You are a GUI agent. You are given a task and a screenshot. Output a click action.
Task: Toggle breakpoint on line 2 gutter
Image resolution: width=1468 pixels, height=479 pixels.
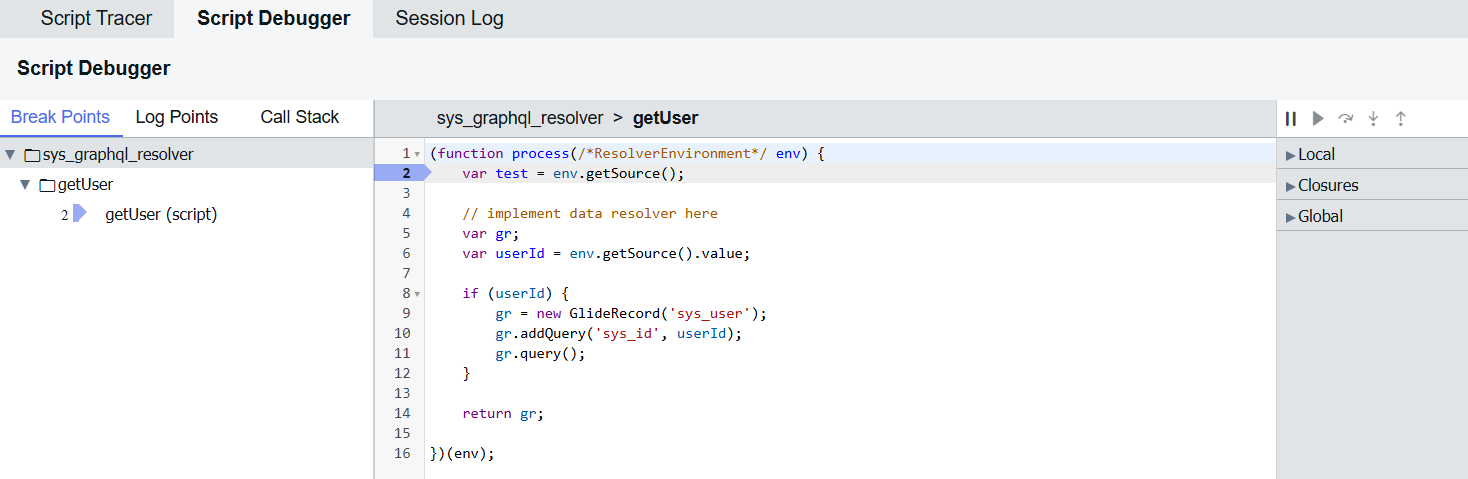(x=401, y=173)
